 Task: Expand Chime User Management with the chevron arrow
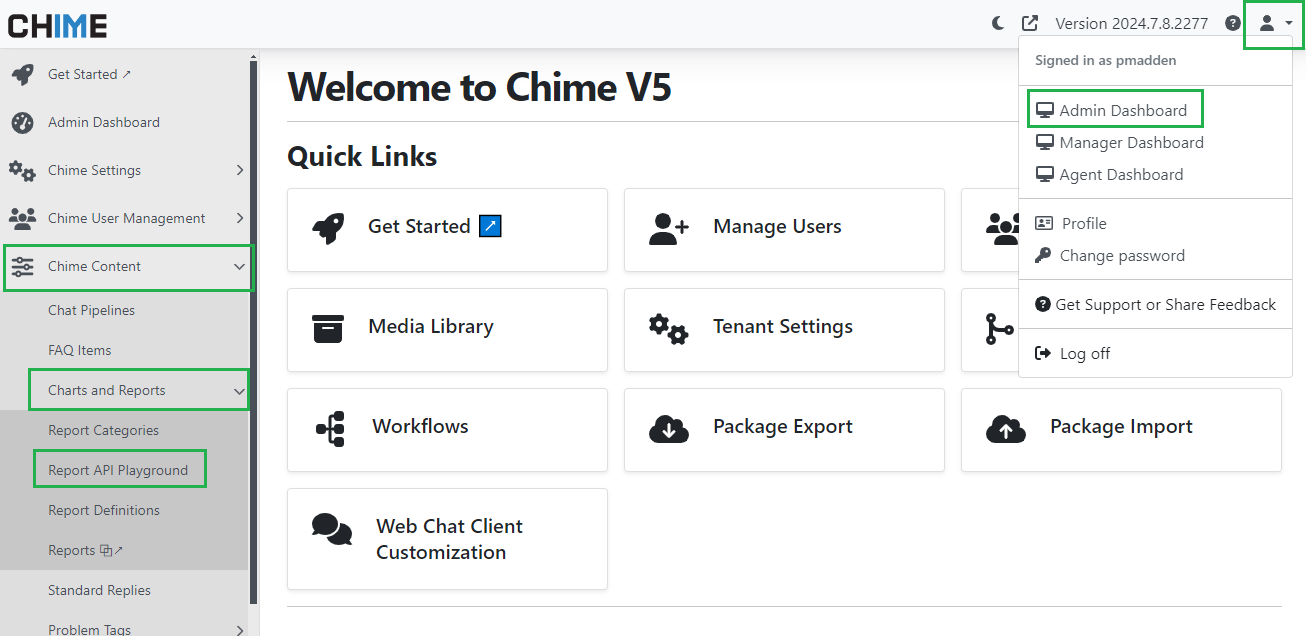click(240, 218)
